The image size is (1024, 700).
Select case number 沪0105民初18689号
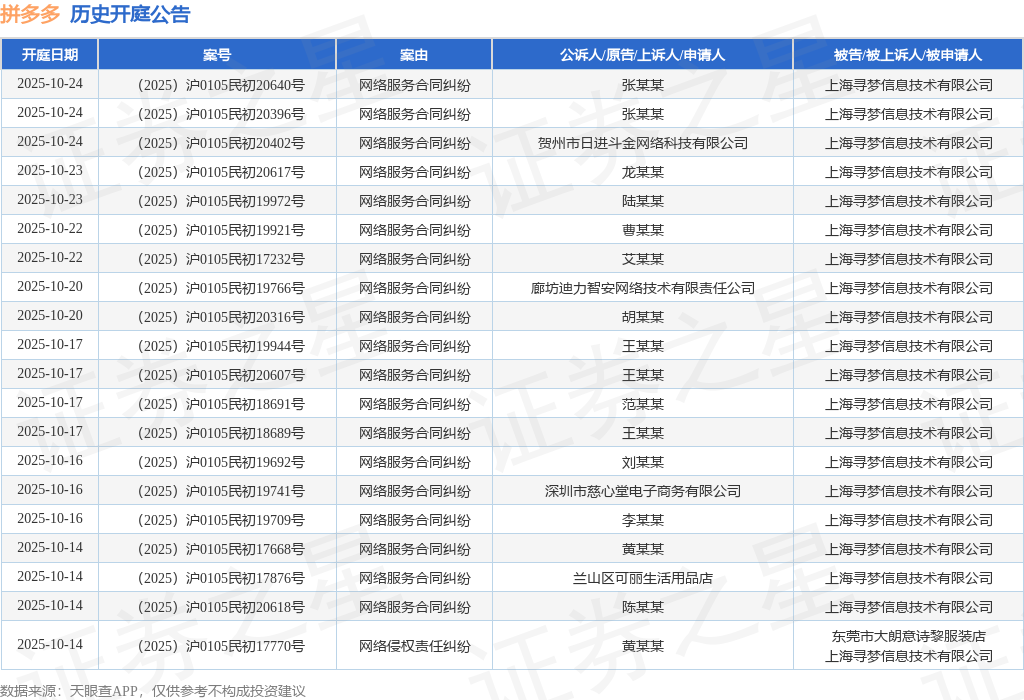coord(221,433)
